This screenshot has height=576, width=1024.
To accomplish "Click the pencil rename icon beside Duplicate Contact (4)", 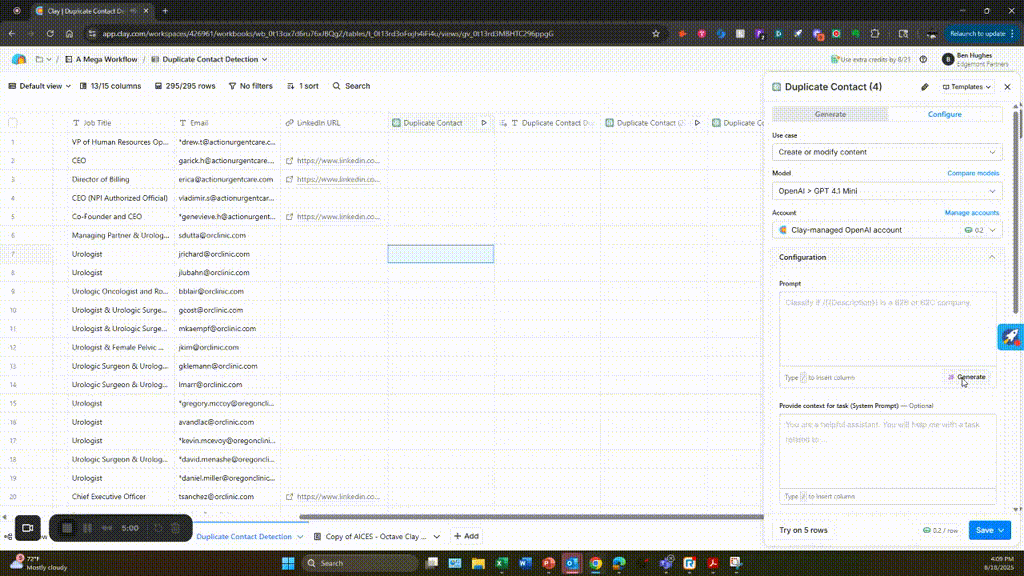I will pyautogui.click(x=925, y=87).
